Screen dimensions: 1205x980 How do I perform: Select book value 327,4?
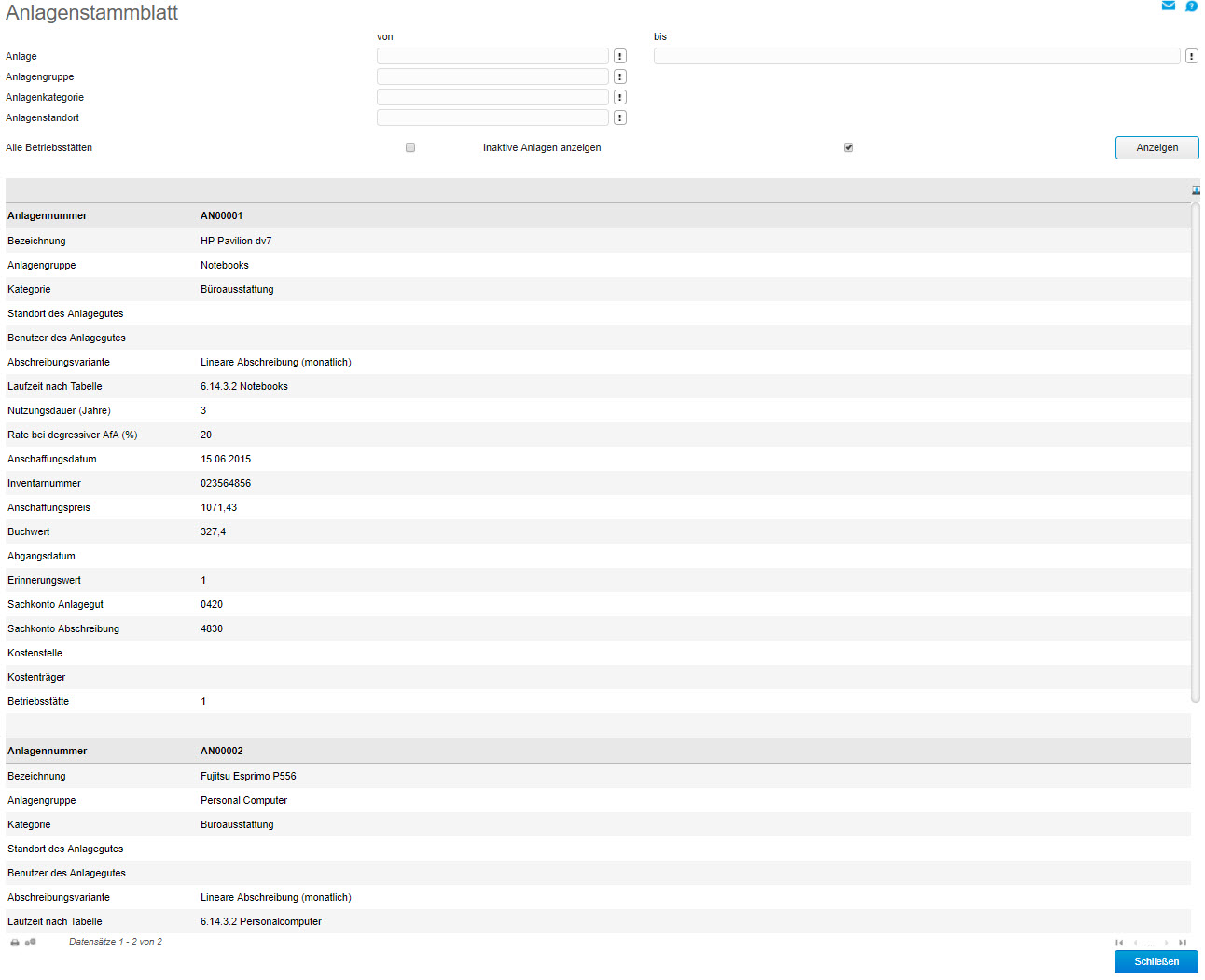(214, 531)
